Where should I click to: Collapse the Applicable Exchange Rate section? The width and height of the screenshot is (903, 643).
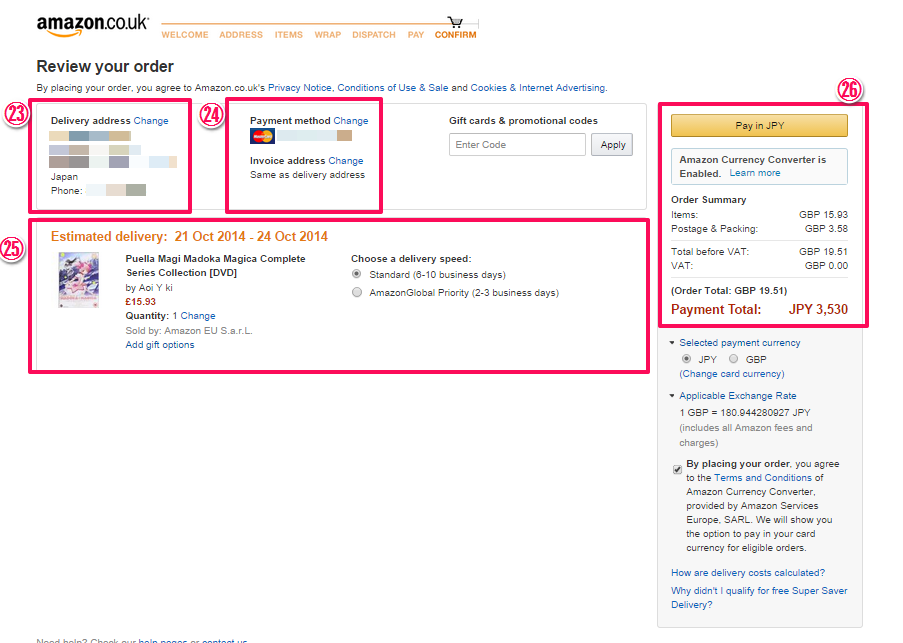pos(671,395)
